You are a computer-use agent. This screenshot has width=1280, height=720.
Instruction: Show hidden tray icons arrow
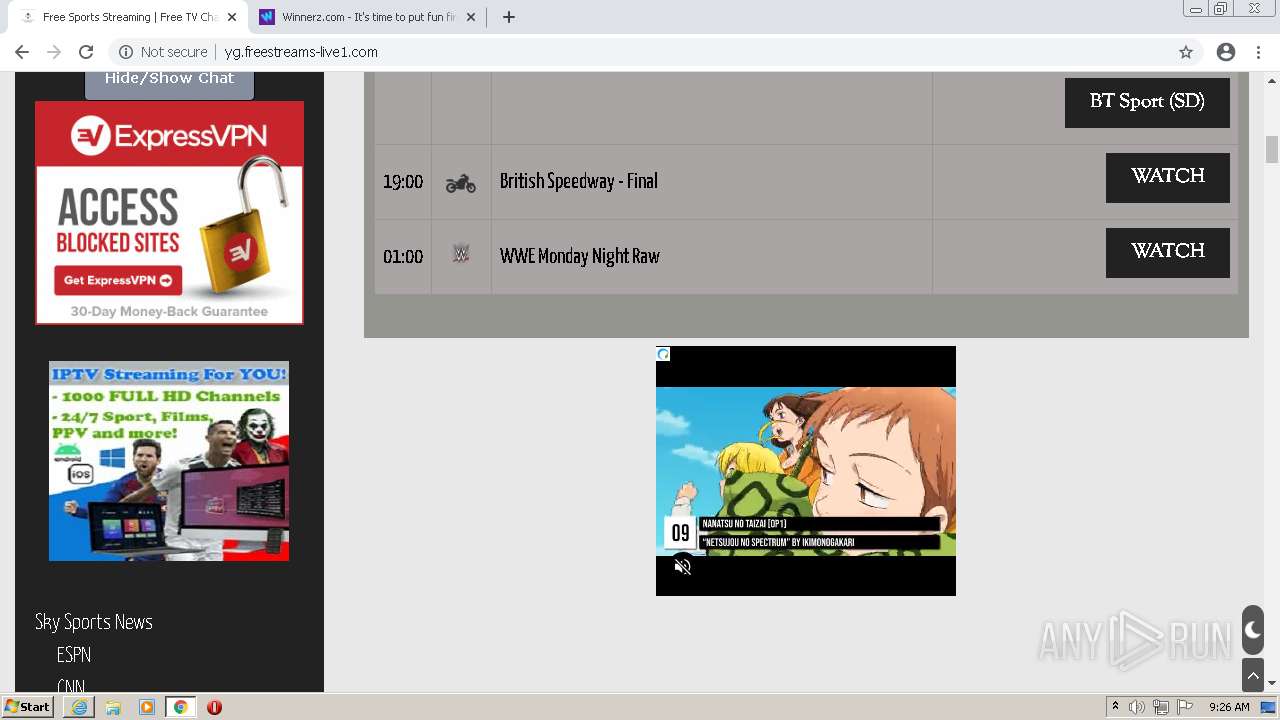(1115, 707)
